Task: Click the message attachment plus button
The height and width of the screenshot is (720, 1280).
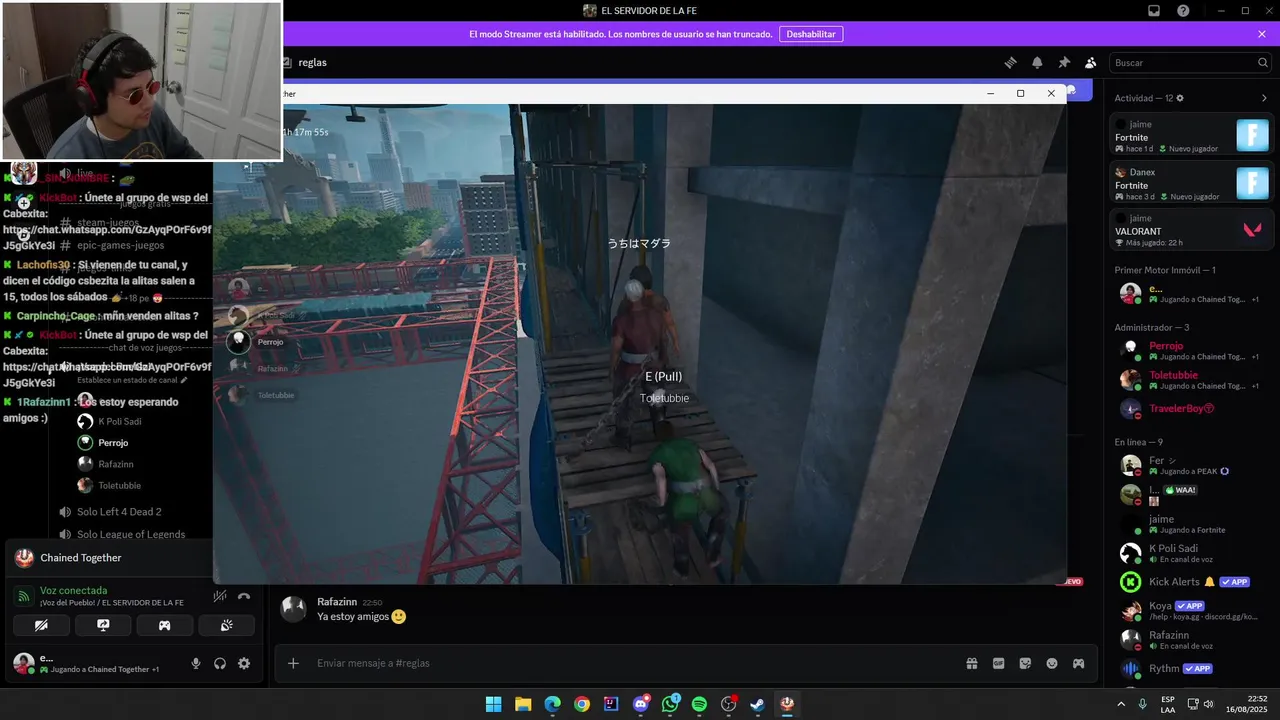Action: (293, 663)
